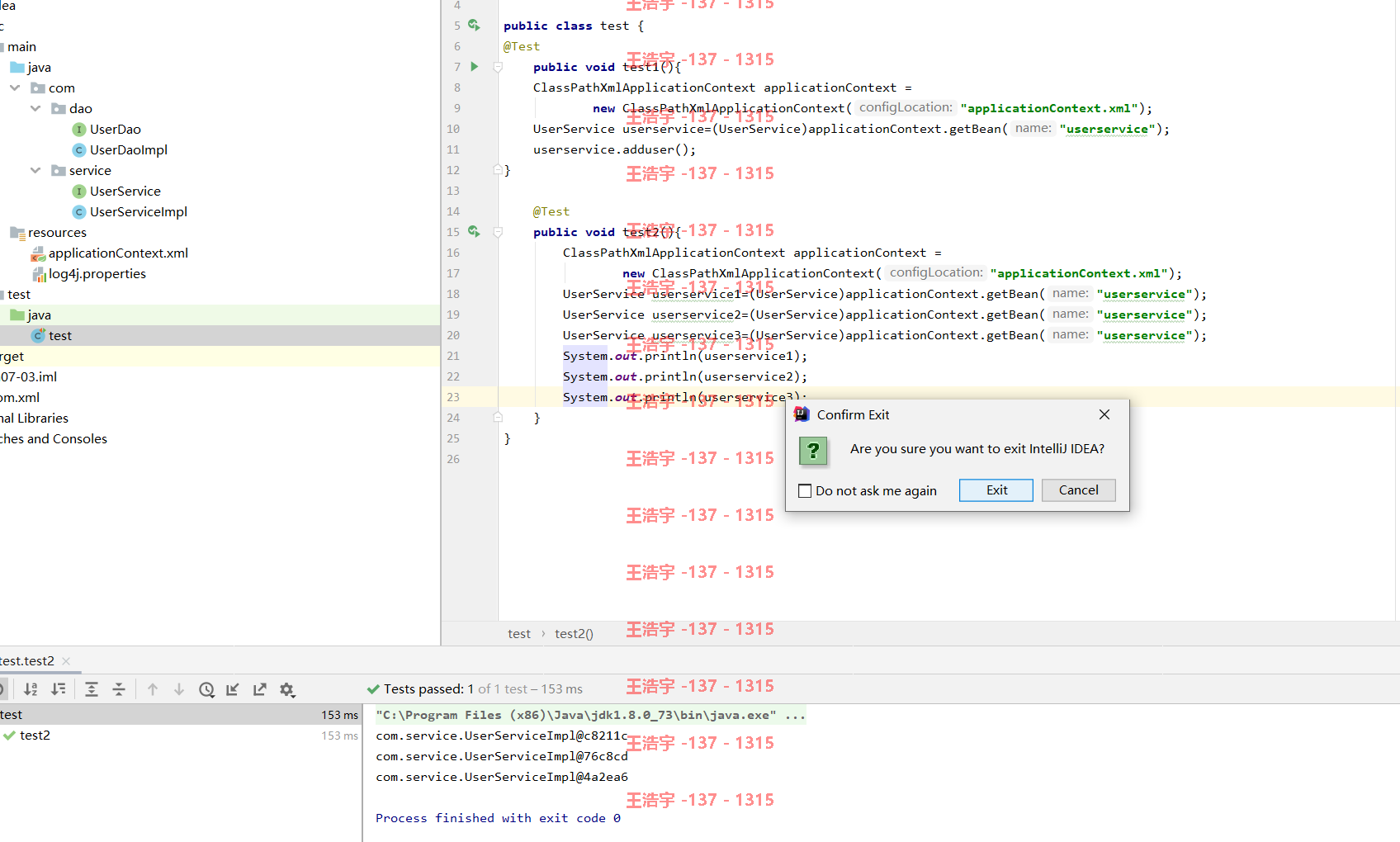Select 07-03.iml file in tree

[x=28, y=376]
